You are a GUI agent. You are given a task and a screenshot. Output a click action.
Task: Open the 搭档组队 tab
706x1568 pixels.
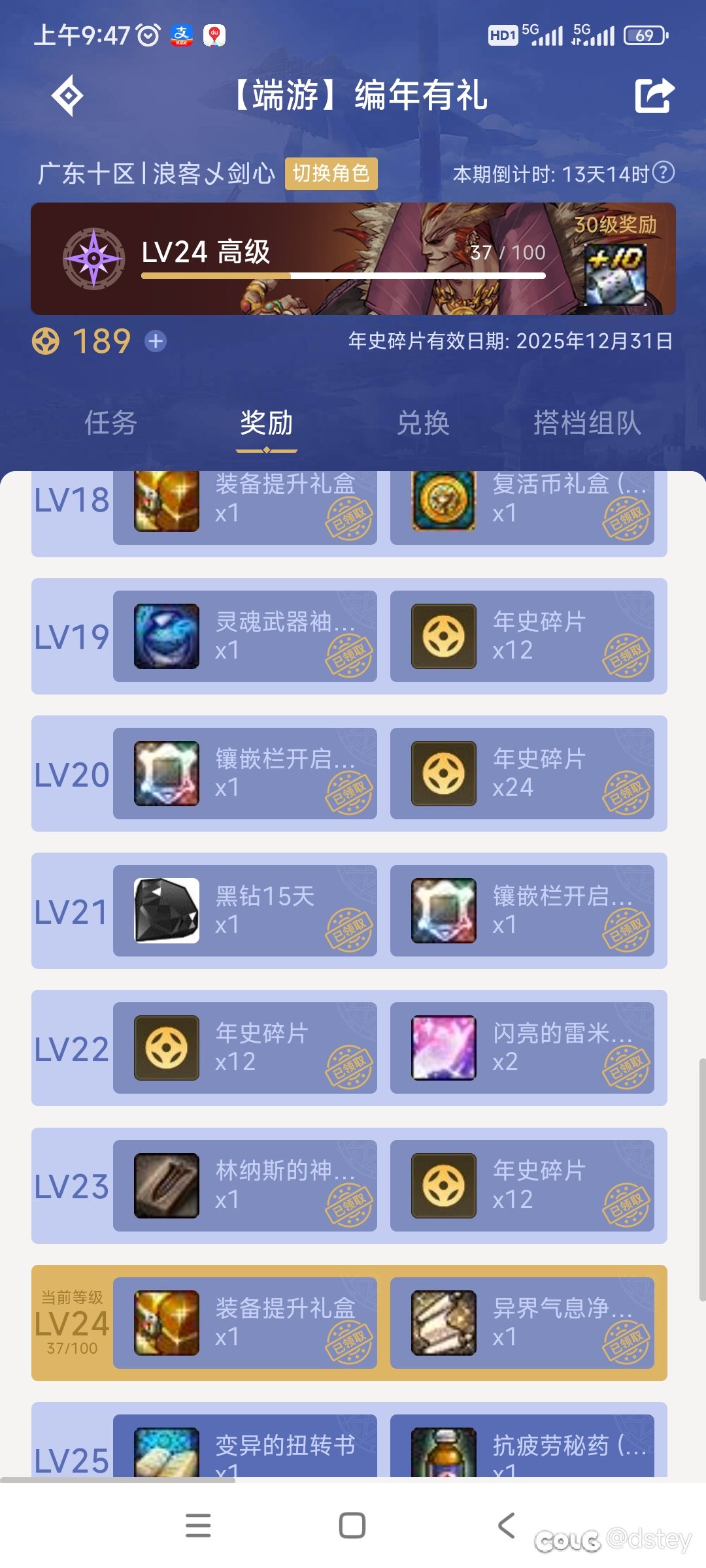pos(587,423)
